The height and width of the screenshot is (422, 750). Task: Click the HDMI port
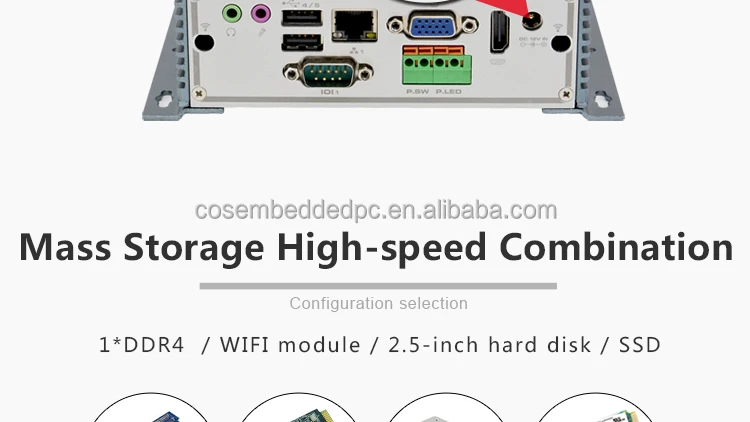(x=499, y=32)
